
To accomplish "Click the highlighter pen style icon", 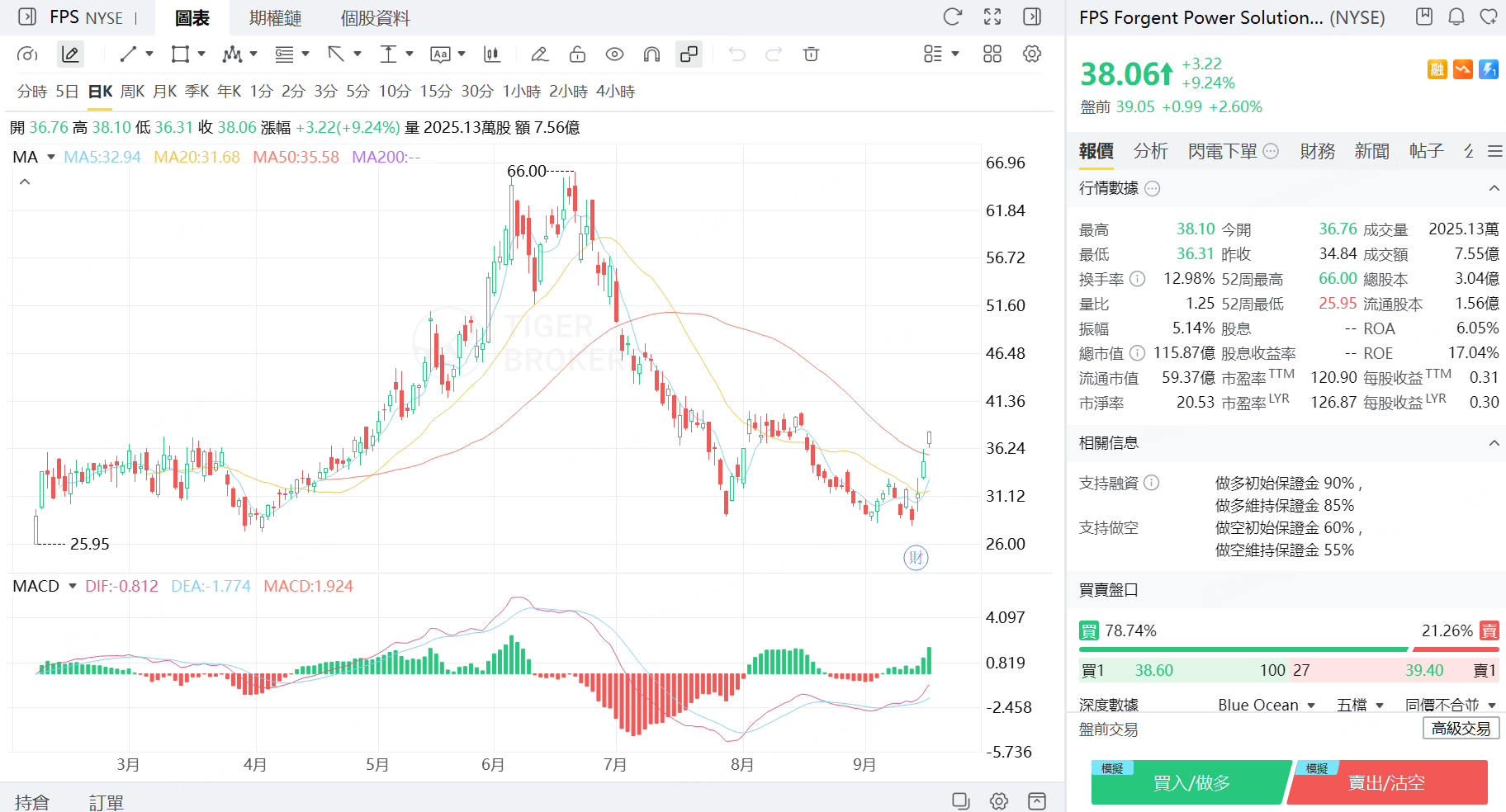I will coord(539,54).
